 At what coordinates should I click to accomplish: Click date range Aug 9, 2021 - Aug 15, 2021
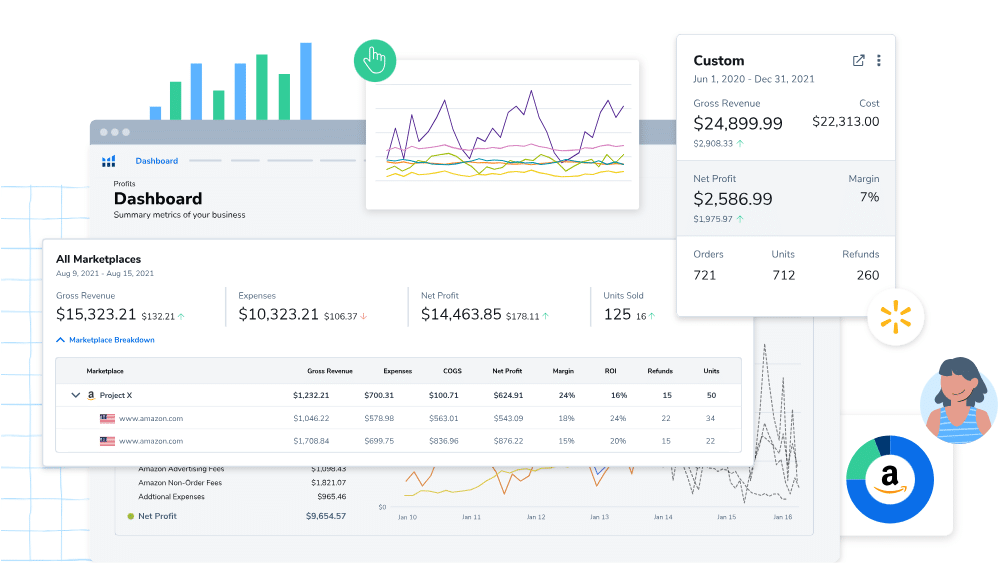105,273
